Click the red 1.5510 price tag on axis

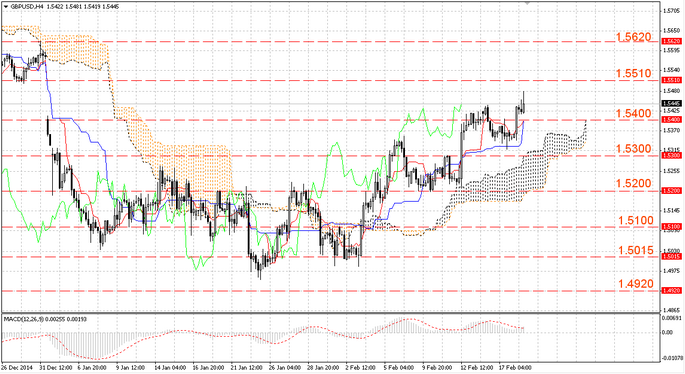coord(671,80)
